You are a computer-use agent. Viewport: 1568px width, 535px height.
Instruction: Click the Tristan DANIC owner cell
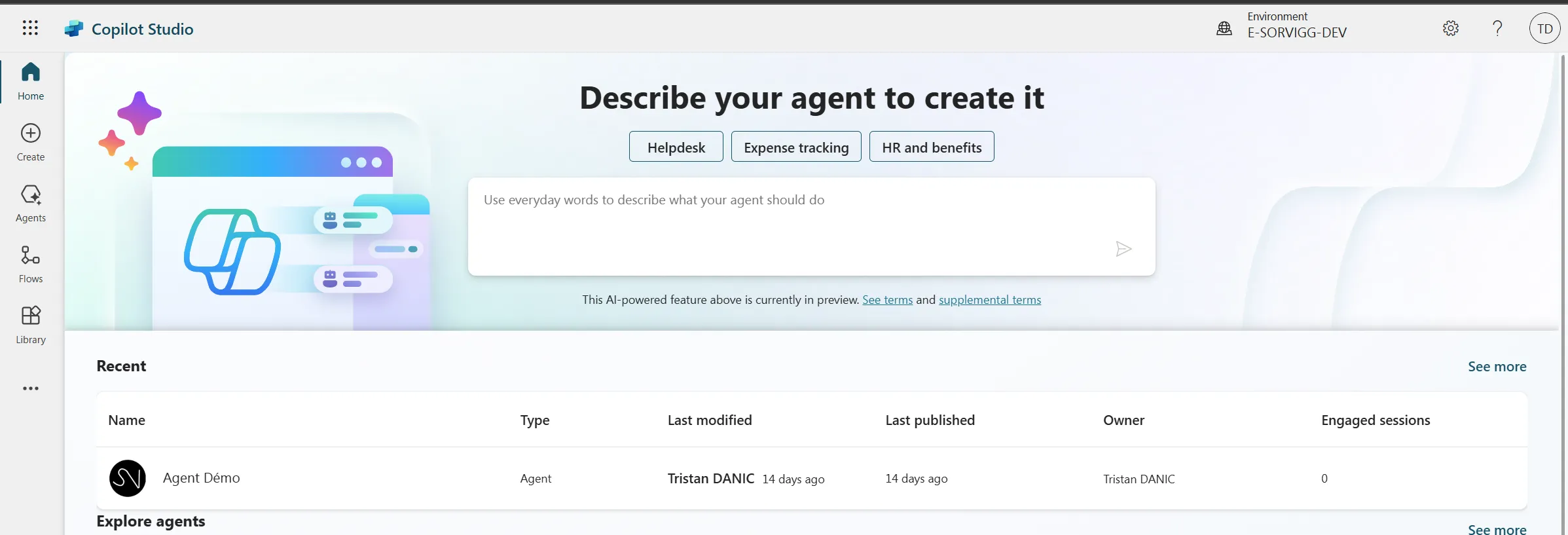tap(1139, 479)
